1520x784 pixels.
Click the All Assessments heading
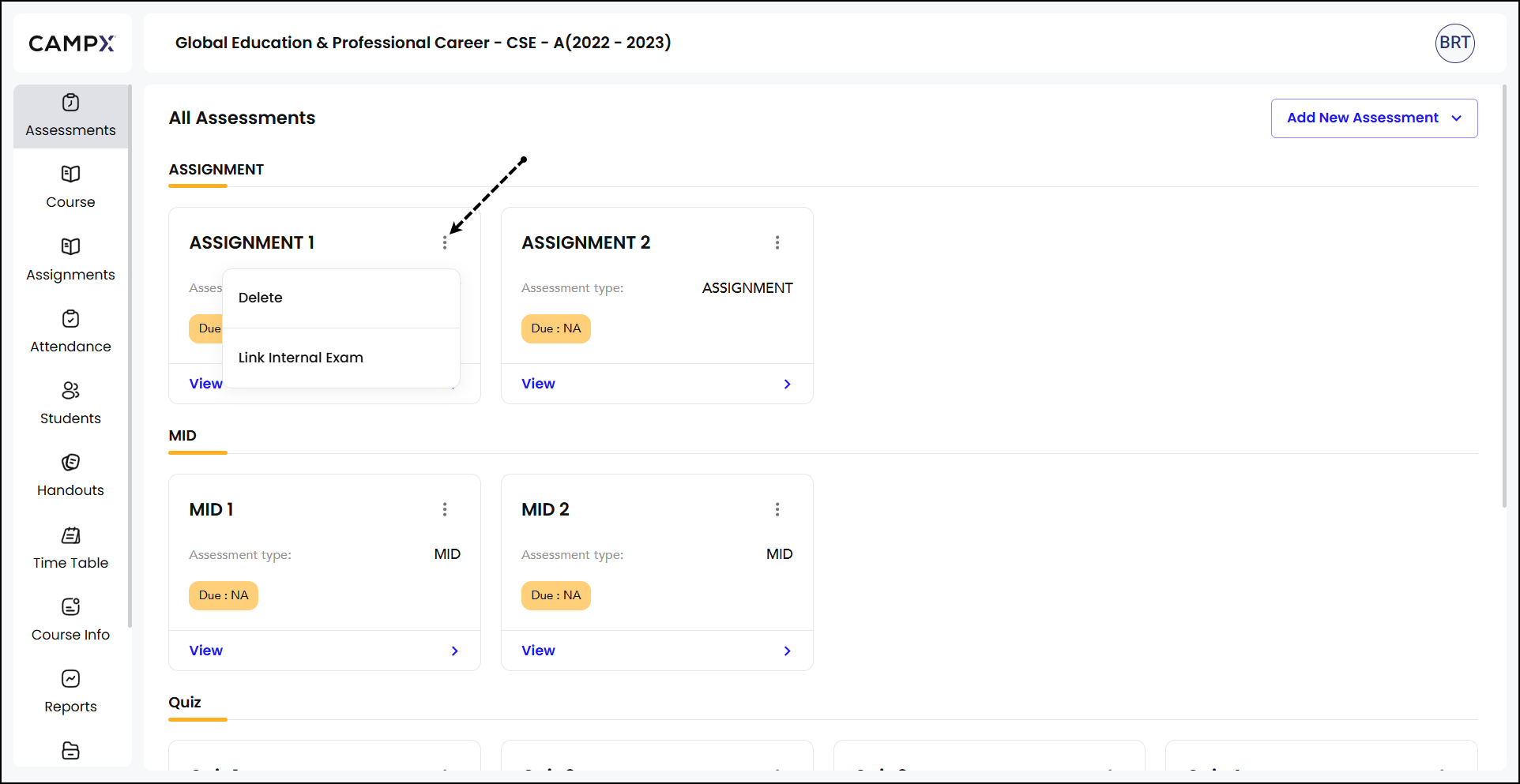point(242,118)
